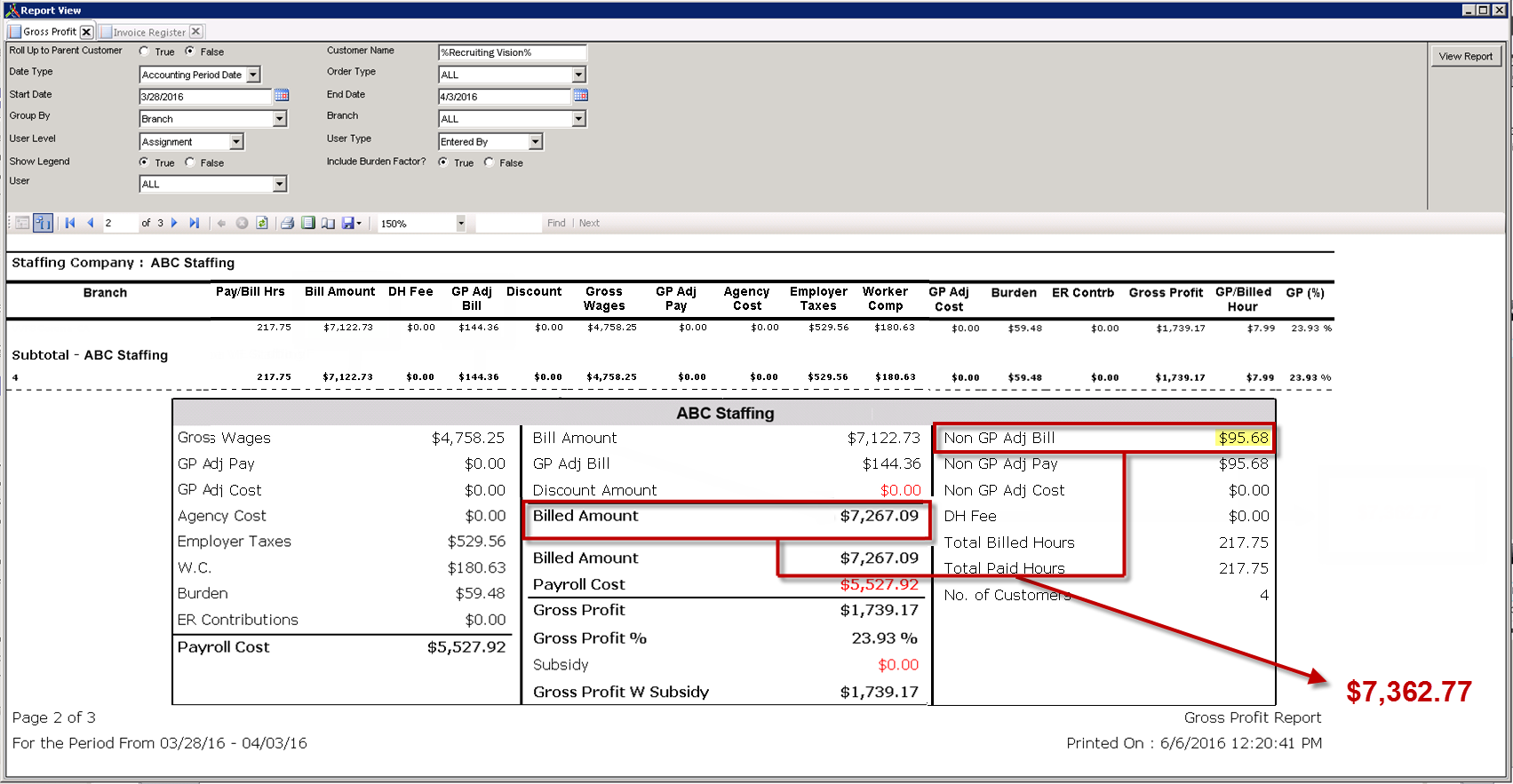Click the View Report button
Viewport: 1513px width, 784px height.
(x=1466, y=56)
